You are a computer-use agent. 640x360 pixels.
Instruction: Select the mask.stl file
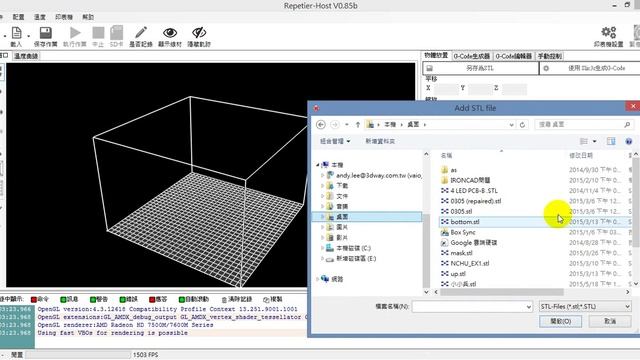tap(461, 253)
